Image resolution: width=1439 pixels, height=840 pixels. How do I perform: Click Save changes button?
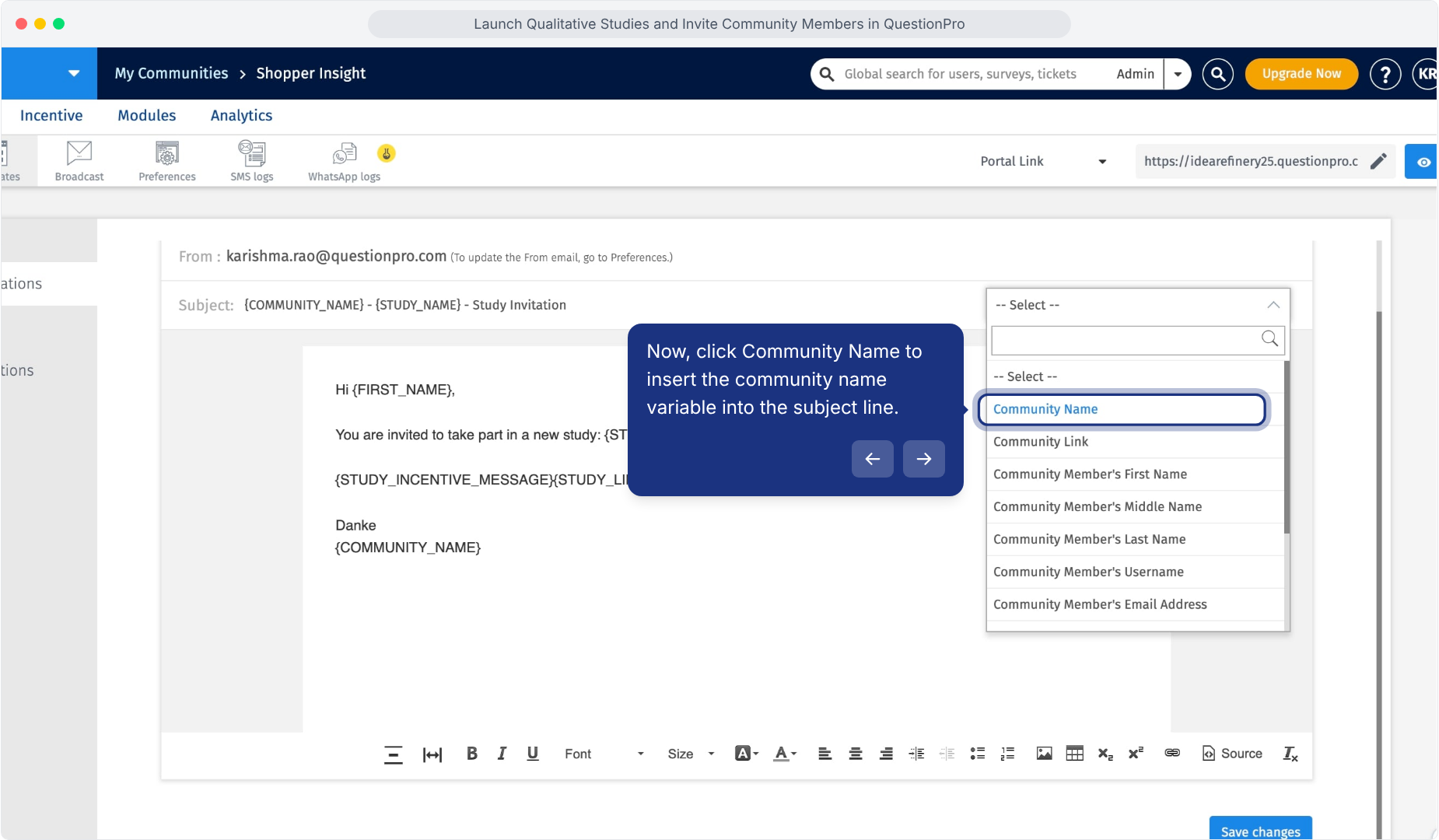click(1260, 828)
